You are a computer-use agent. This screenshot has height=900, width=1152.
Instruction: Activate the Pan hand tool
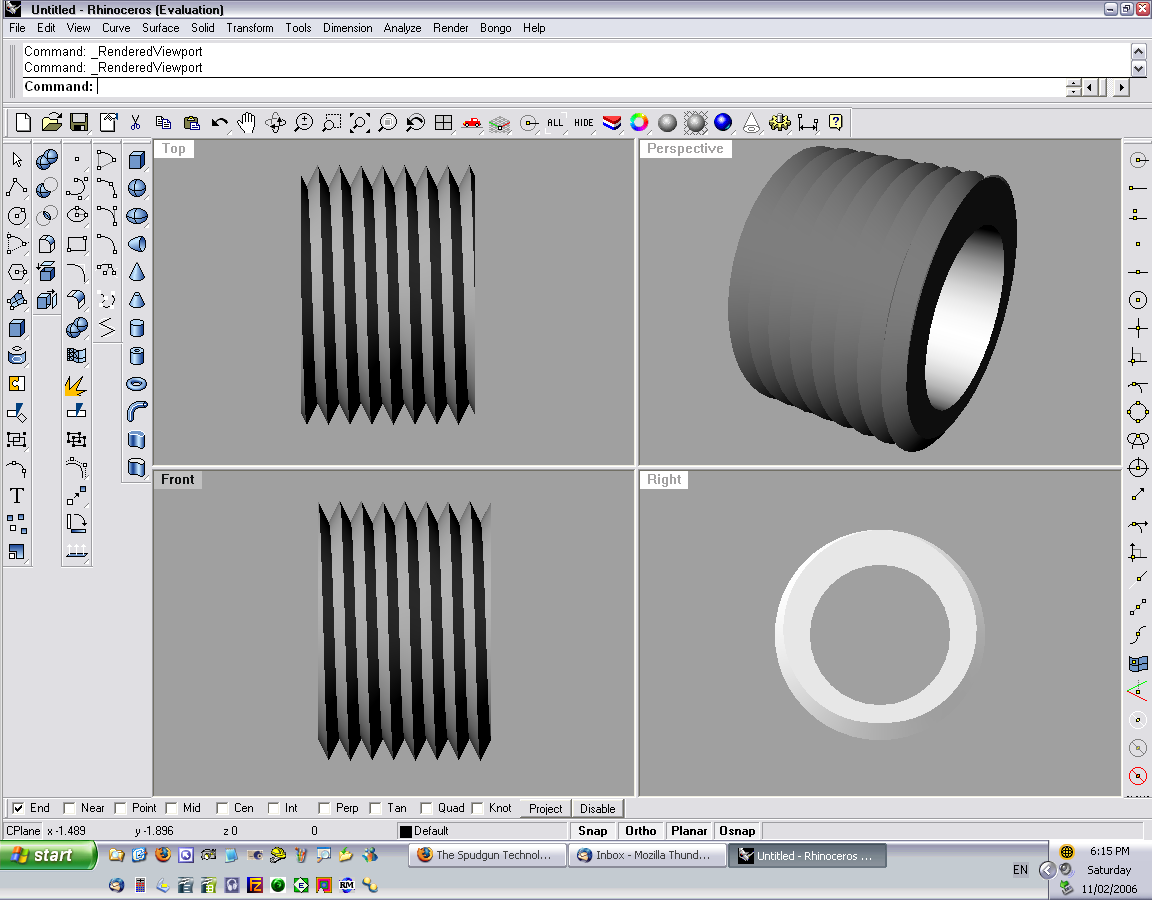[x=247, y=123]
